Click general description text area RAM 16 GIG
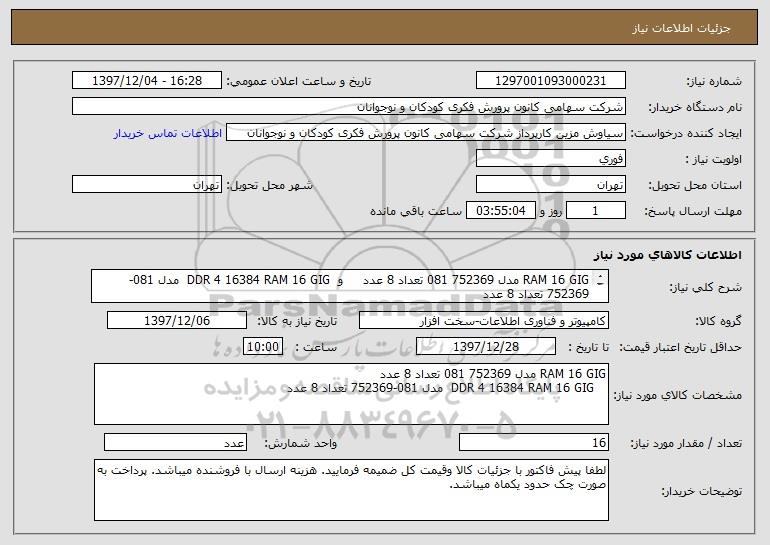 [350, 286]
